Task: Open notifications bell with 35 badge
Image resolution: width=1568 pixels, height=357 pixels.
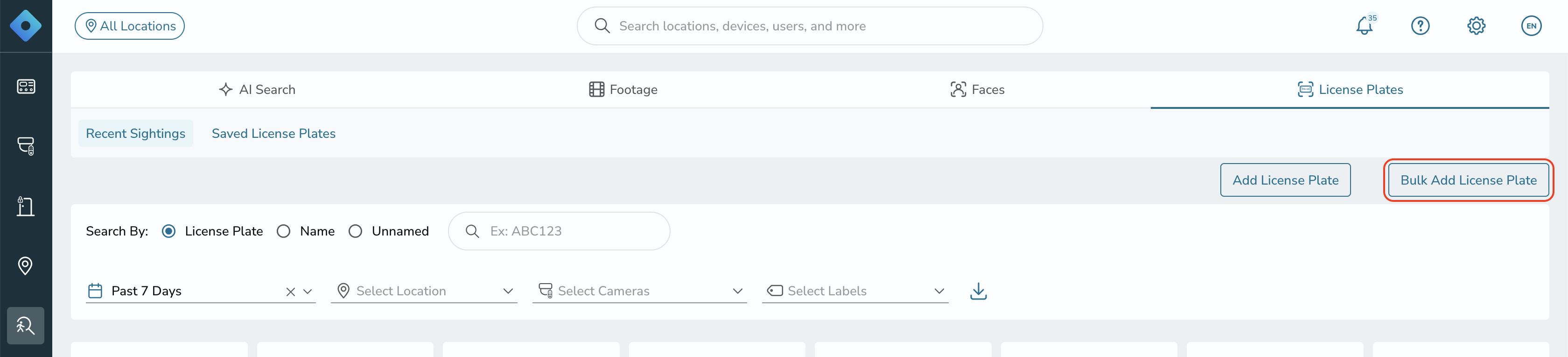Action: 1365,26
